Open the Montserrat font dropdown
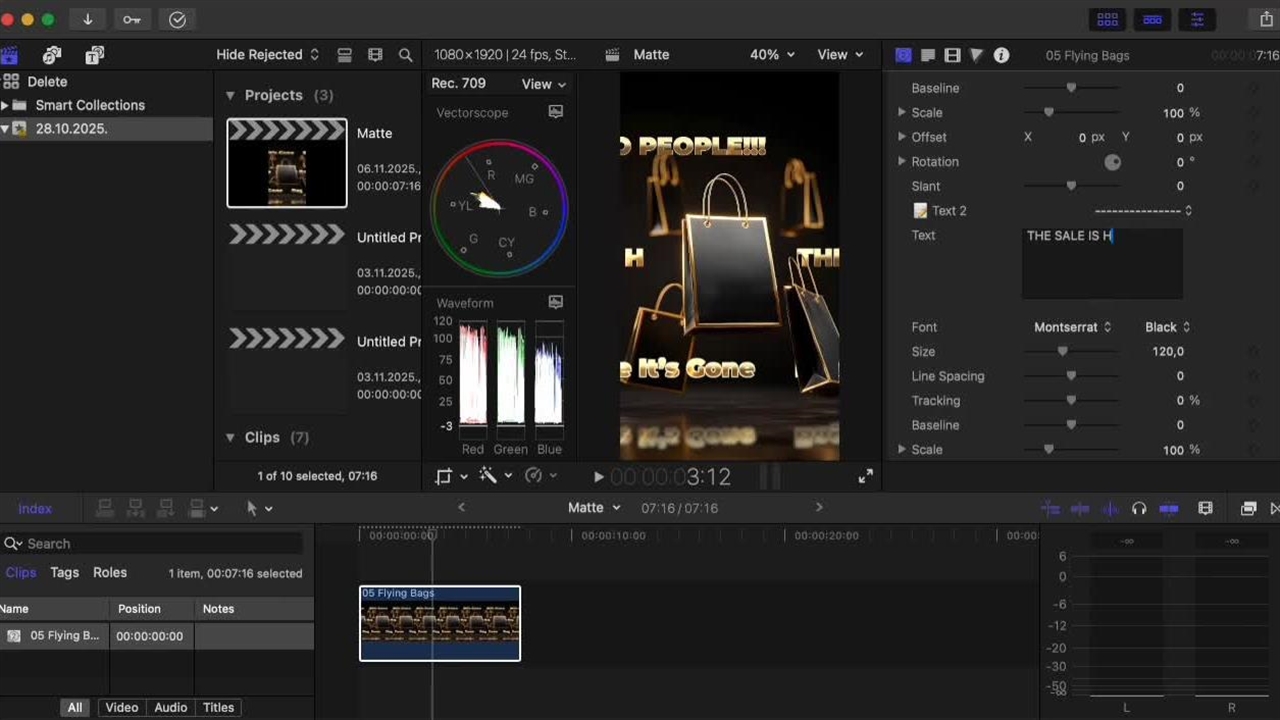 (x=1072, y=327)
